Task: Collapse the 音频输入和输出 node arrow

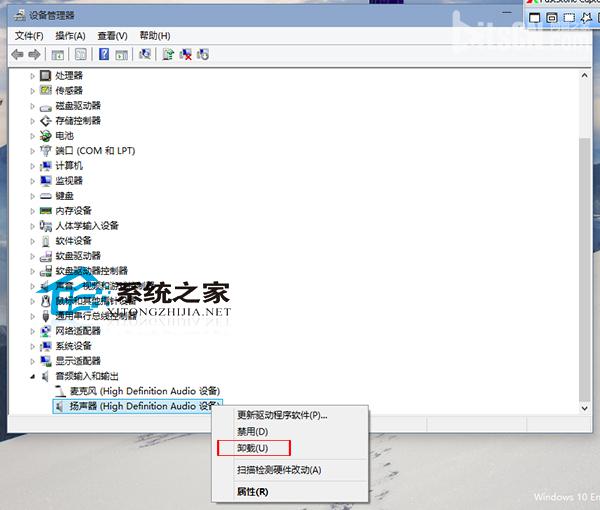Action: 33,376
